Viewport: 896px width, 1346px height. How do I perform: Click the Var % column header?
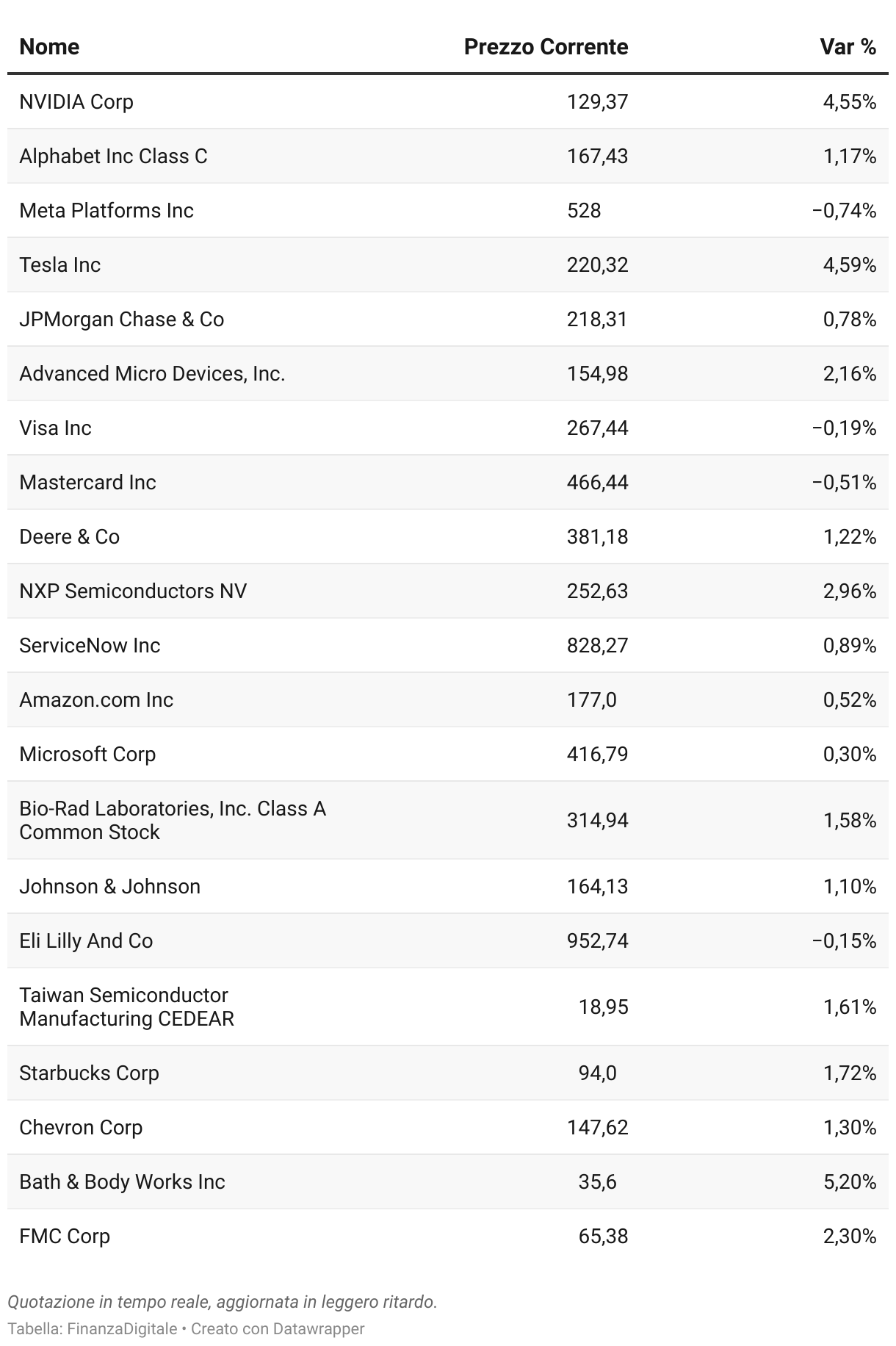tap(848, 47)
